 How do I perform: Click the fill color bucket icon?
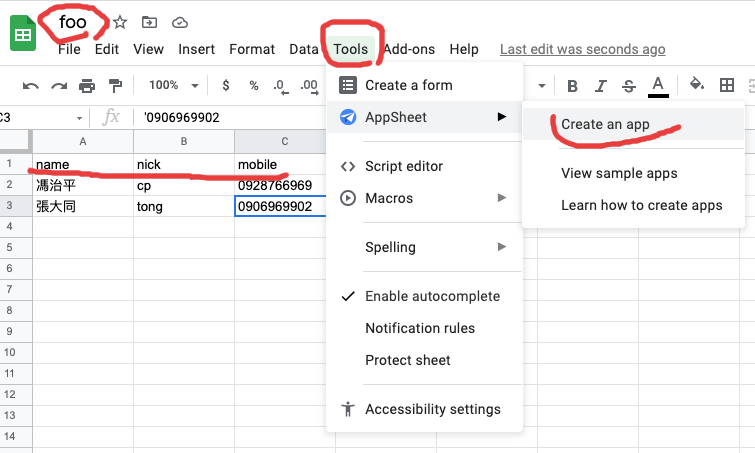pos(697,86)
